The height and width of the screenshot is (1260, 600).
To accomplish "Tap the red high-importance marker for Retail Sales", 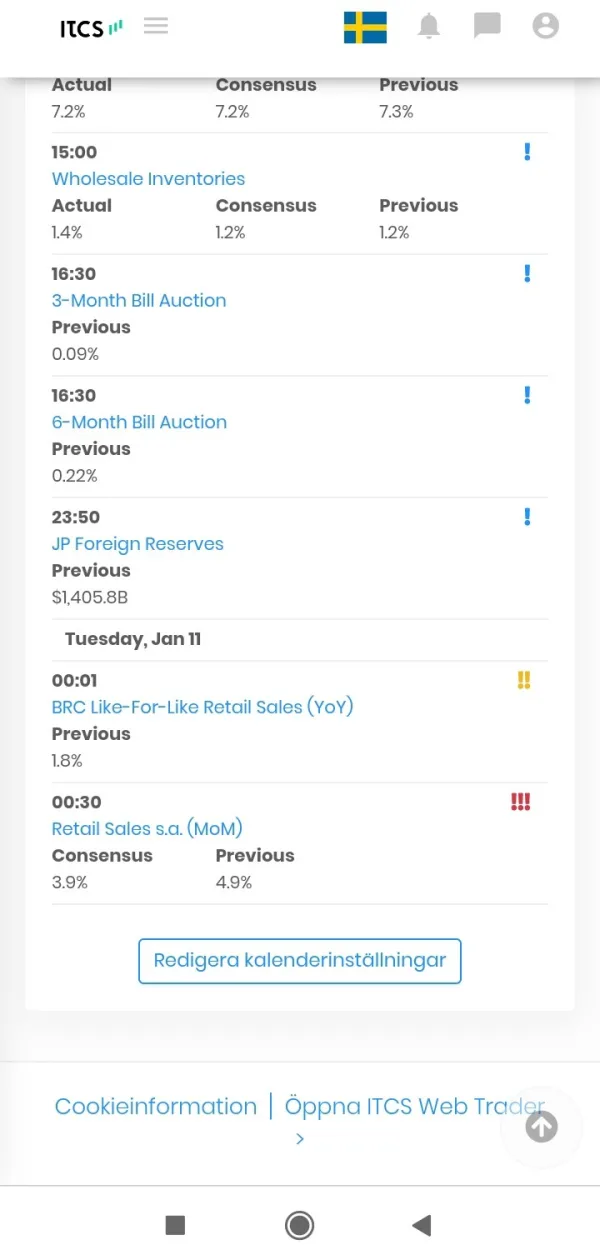I will [x=520, y=802].
